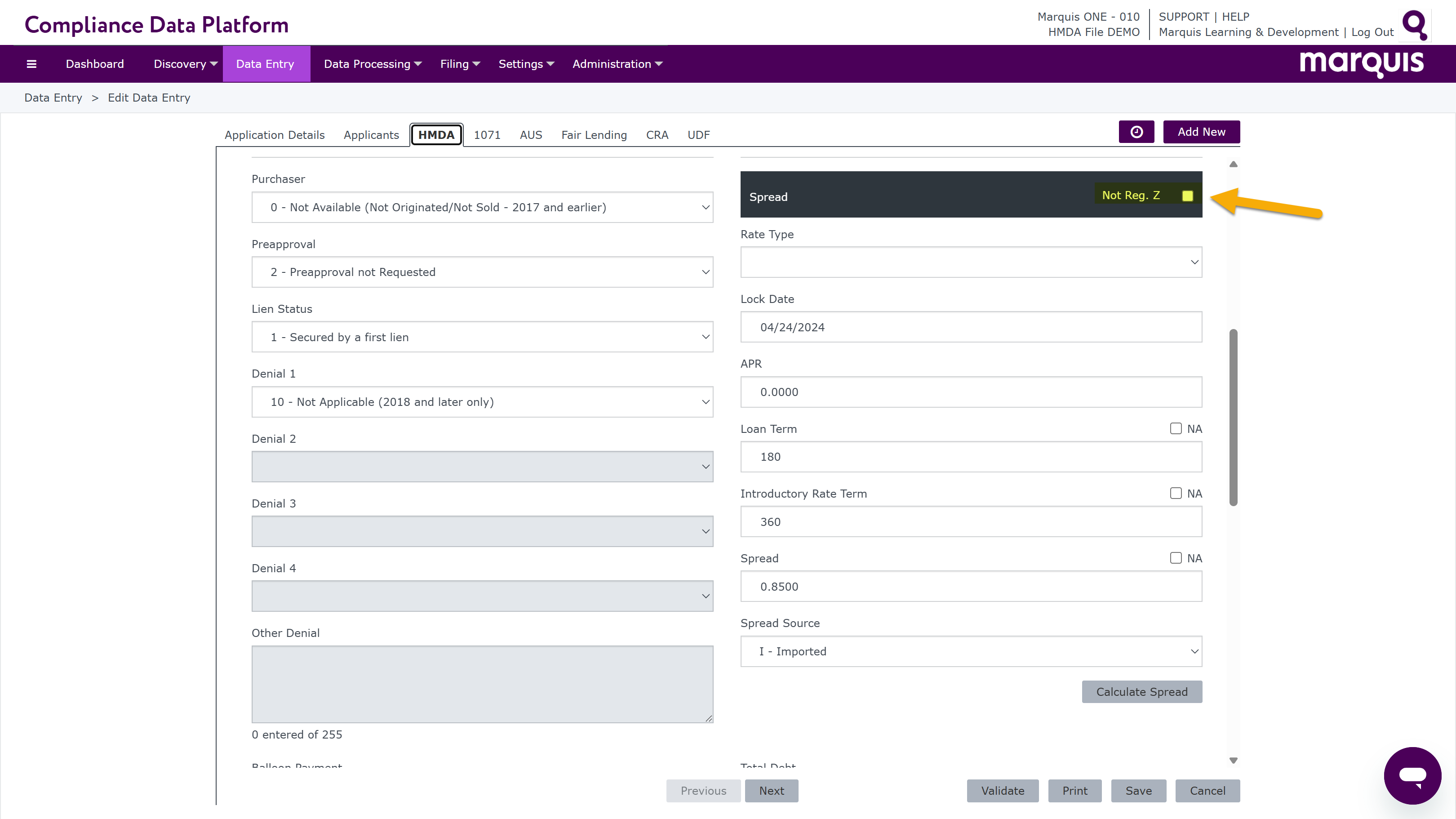Expand the Lien Status dropdown
The height and width of the screenshot is (819, 1456).
click(x=482, y=338)
